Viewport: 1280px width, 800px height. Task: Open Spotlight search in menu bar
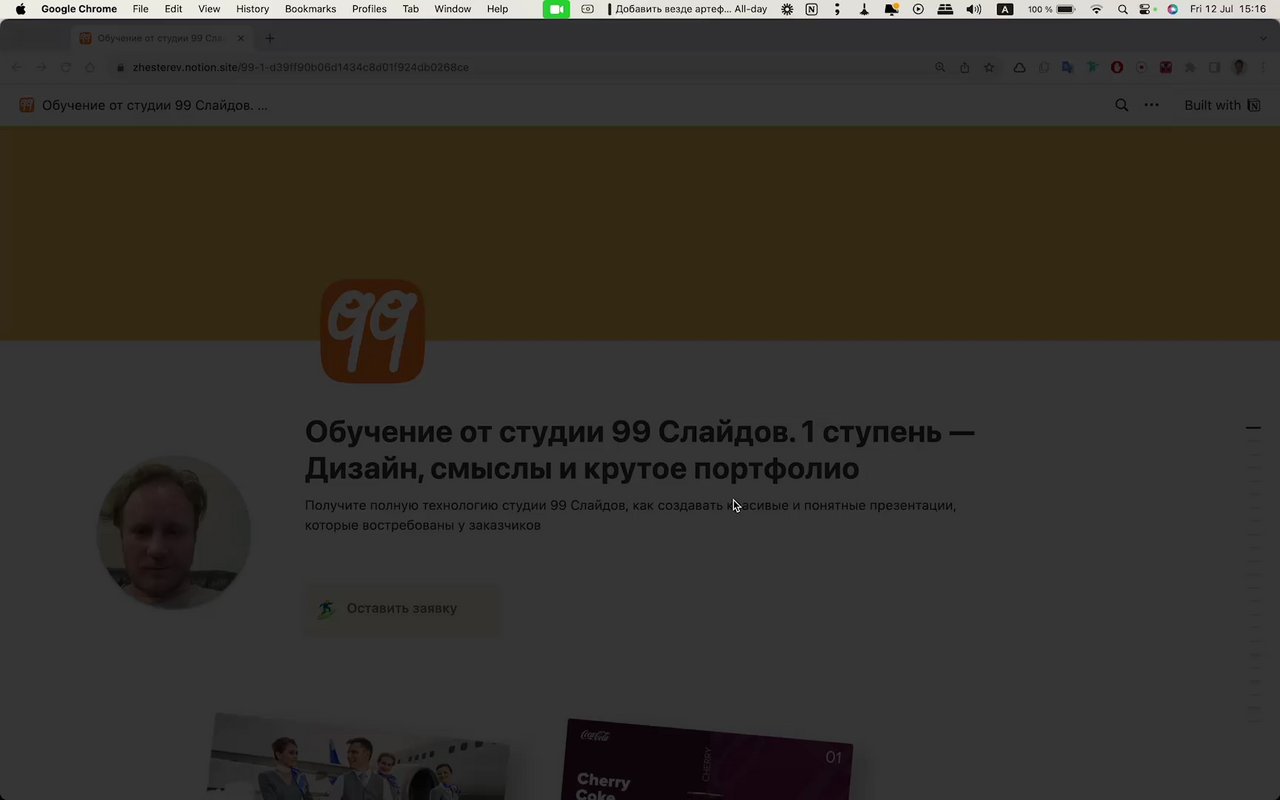click(x=1123, y=9)
